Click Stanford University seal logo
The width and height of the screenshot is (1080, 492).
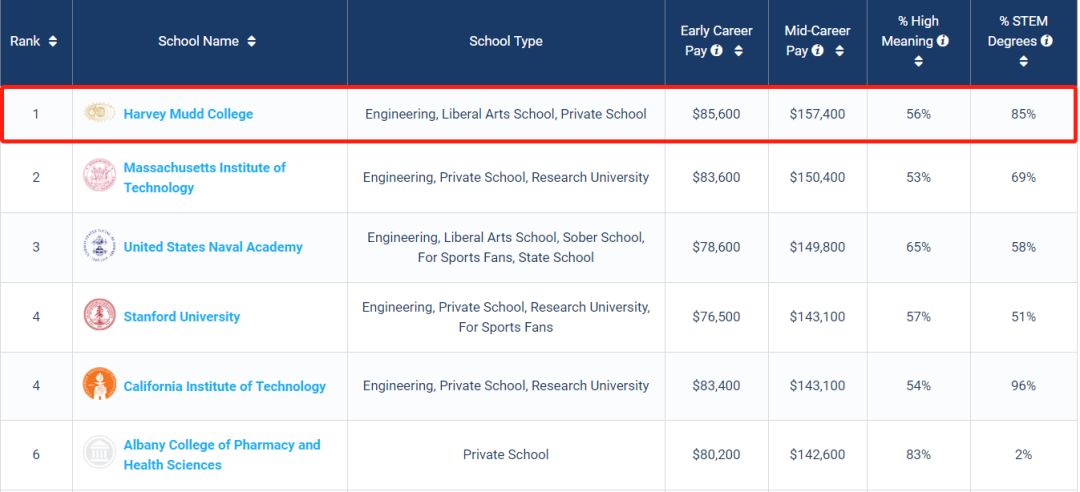(x=99, y=315)
